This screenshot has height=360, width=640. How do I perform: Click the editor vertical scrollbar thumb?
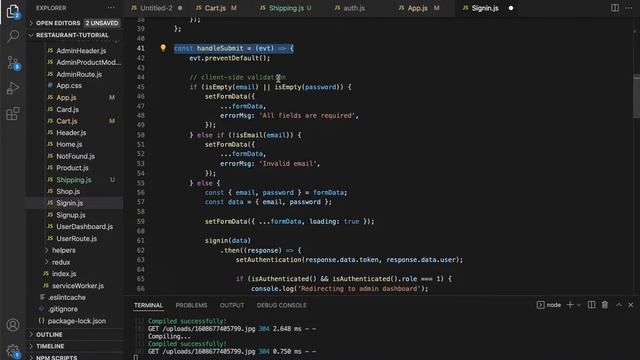pyautogui.click(x=636, y=96)
